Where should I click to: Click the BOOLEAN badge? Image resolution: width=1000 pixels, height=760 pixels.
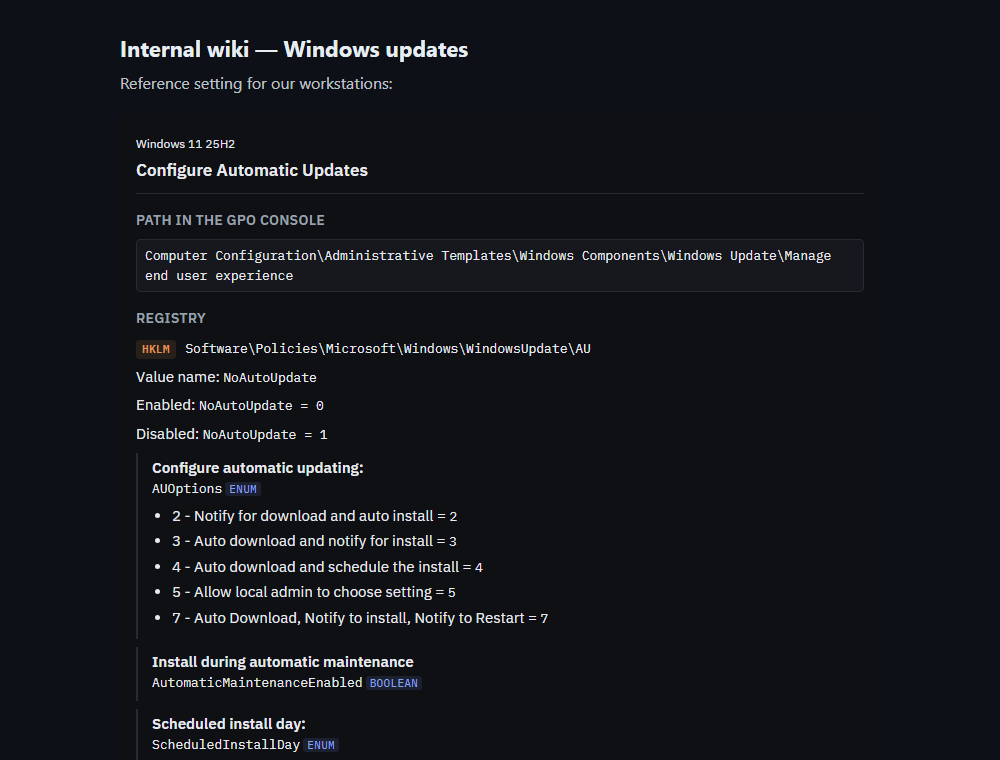pos(393,683)
